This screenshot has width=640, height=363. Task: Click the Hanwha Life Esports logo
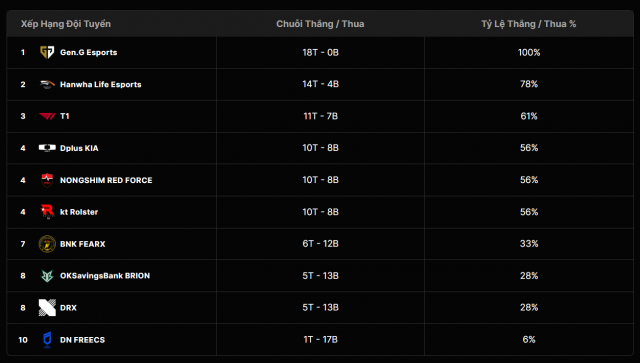[x=47, y=84]
